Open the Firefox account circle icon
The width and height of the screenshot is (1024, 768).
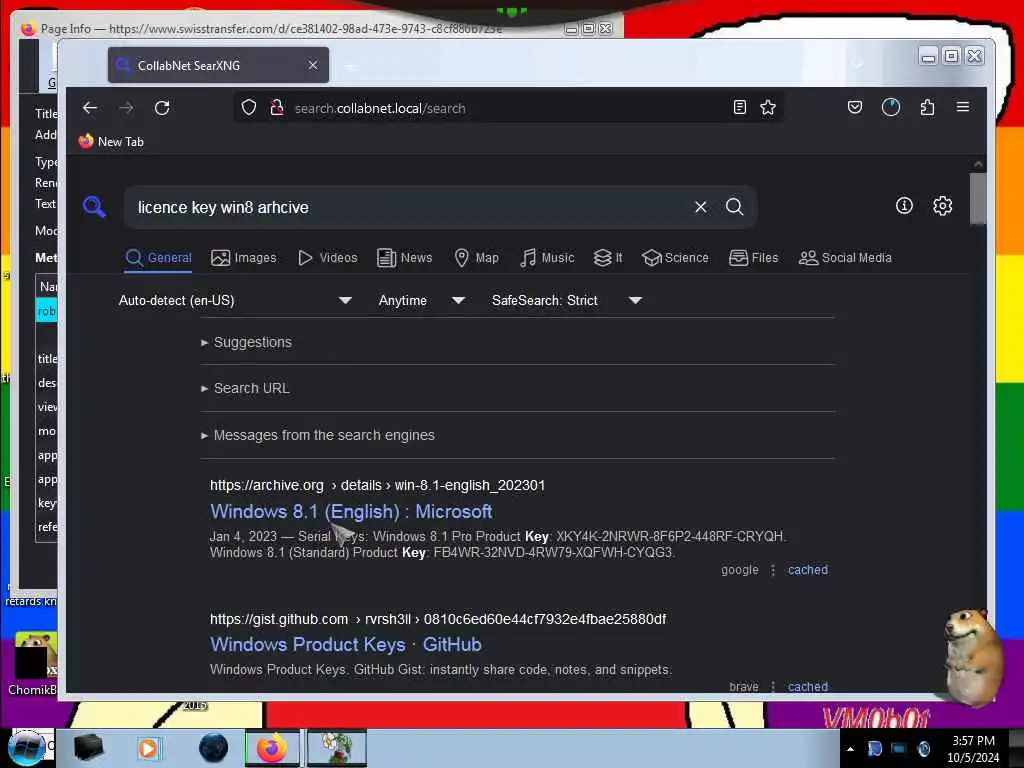(x=891, y=107)
